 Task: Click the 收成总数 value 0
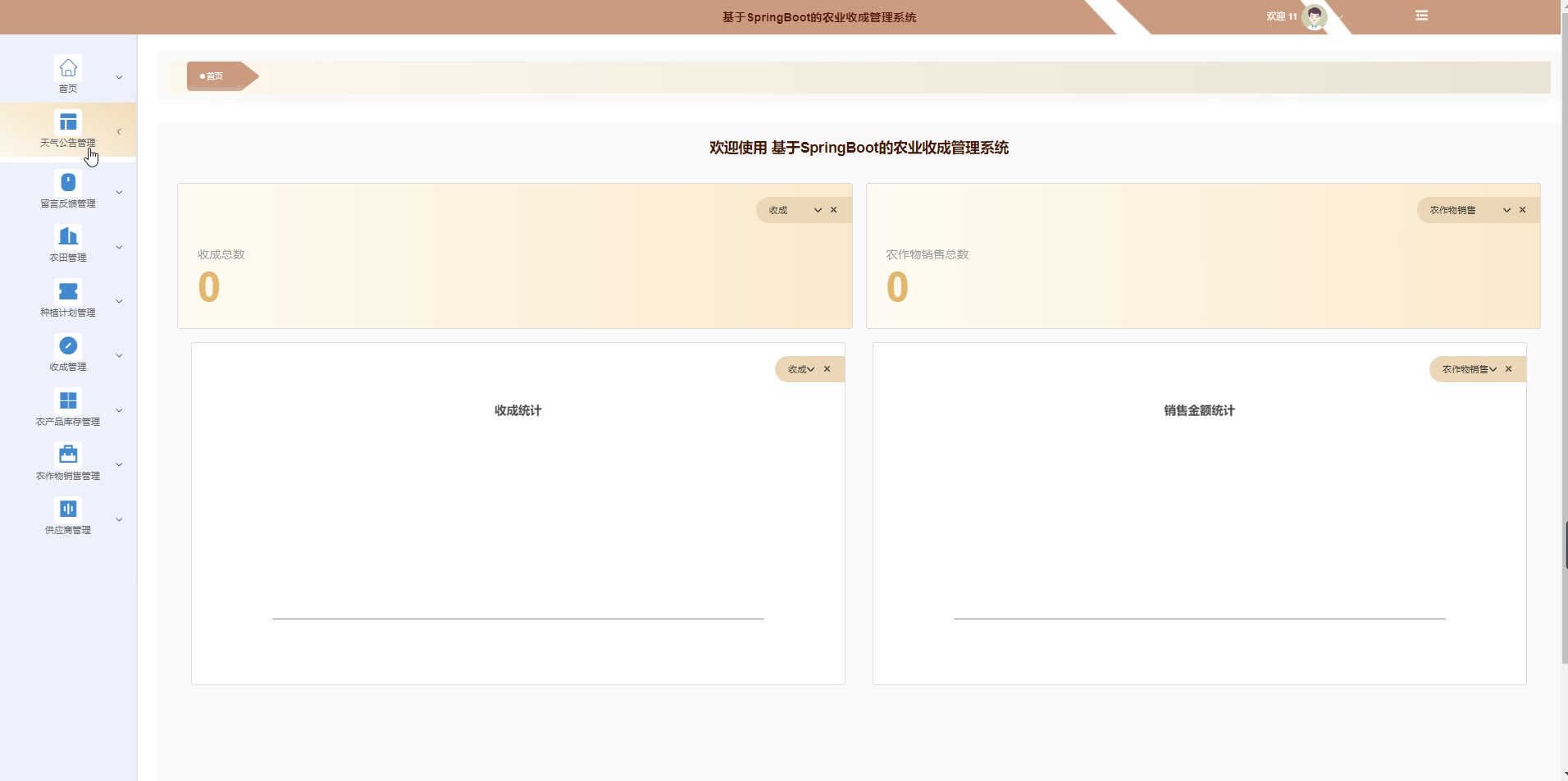tap(209, 287)
